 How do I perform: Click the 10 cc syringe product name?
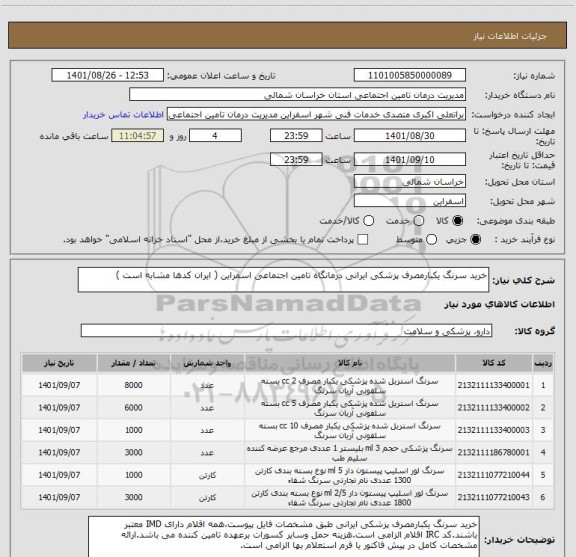click(350, 431)
